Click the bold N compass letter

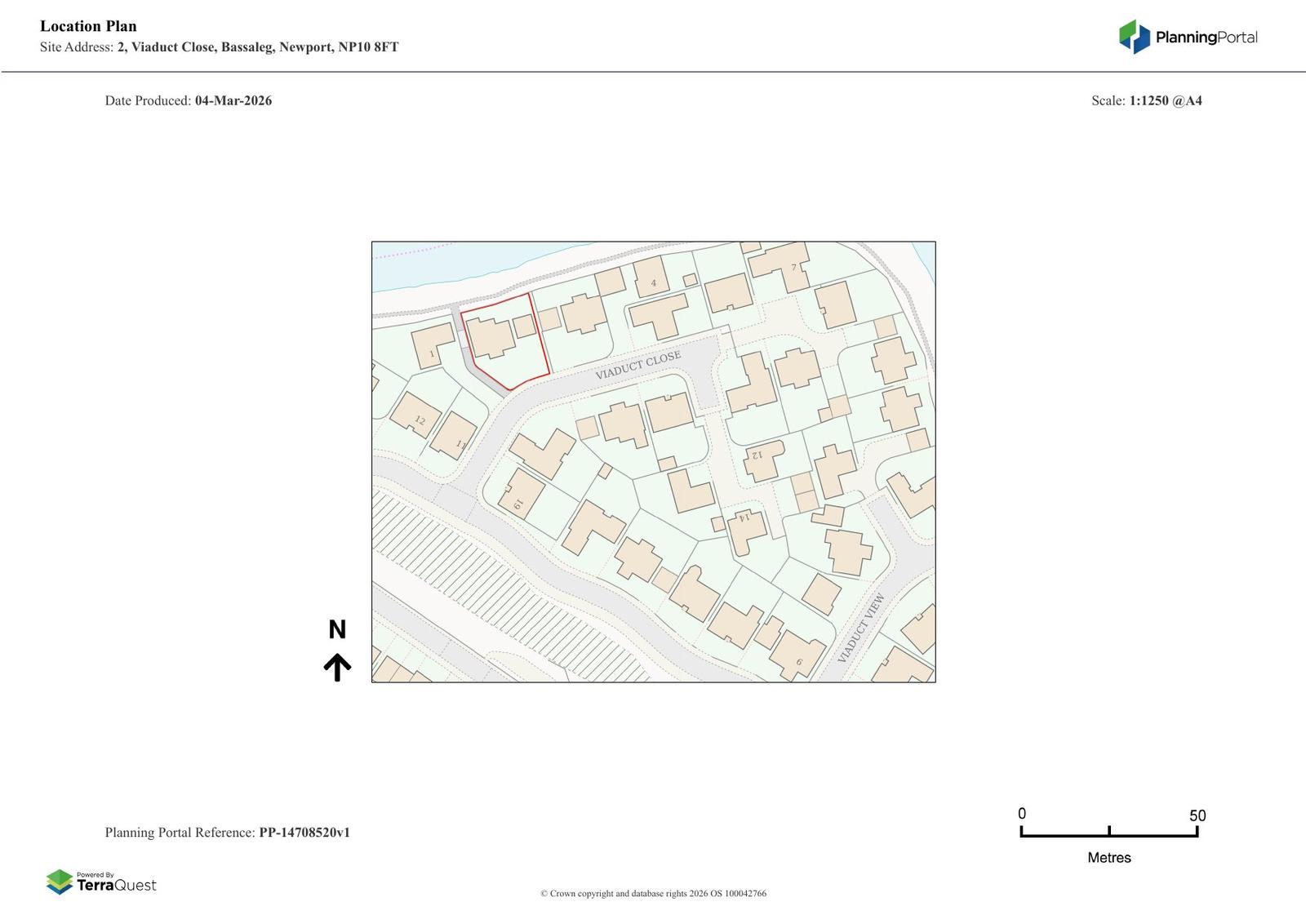click(337, 629)
